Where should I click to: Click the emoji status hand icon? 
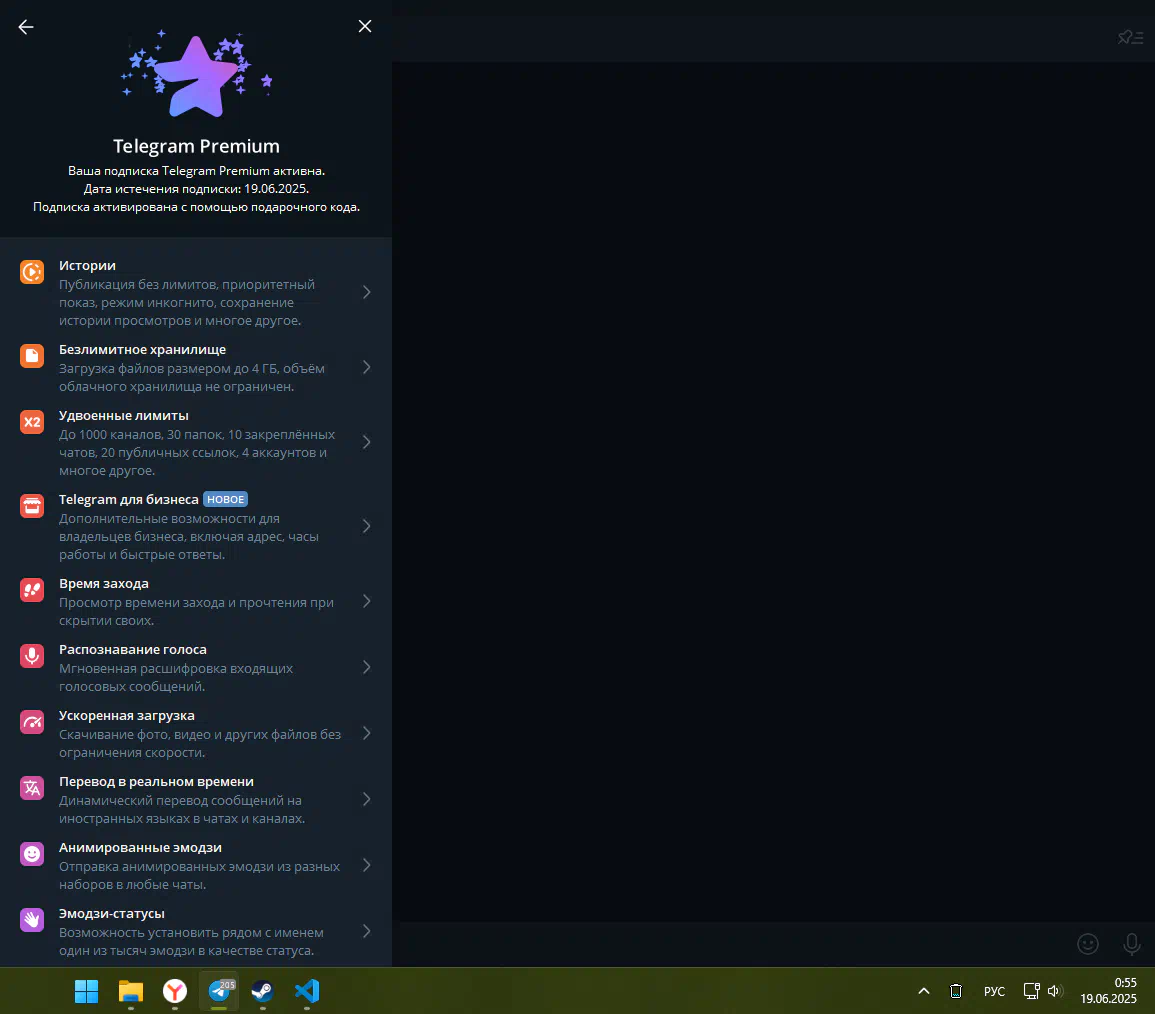tap(32, 920)
